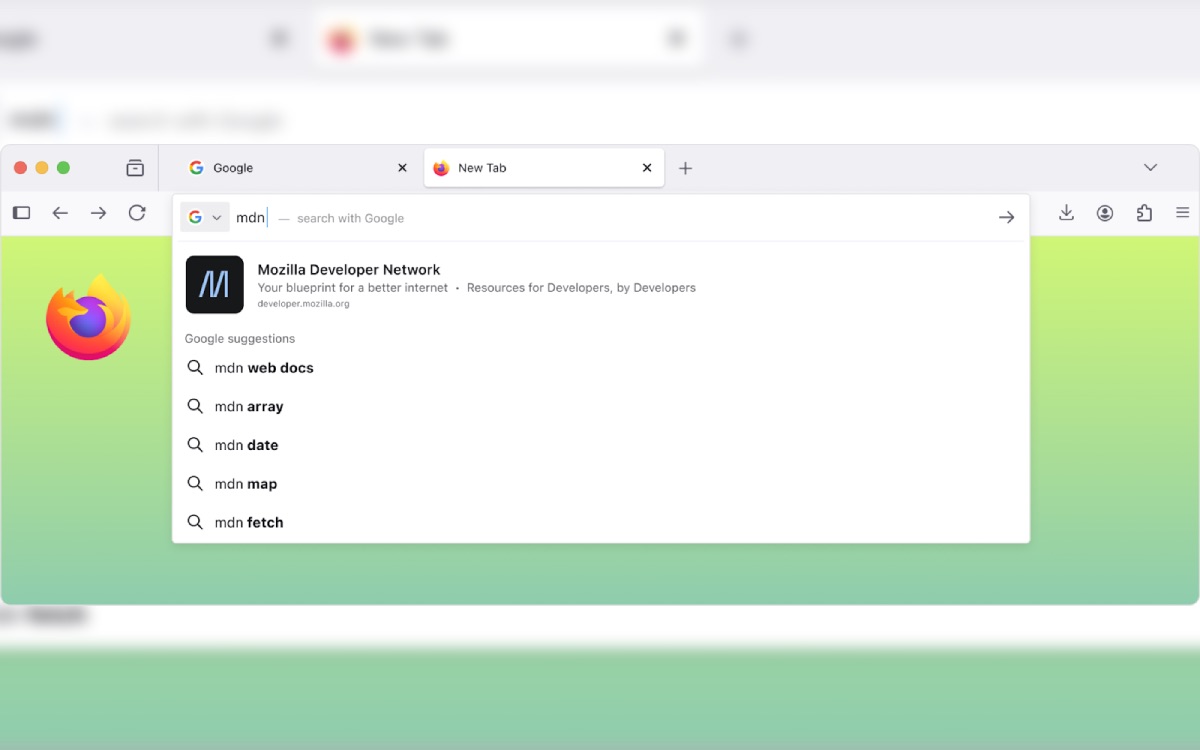Viewport: 1200px width, 750px height.
Task: Switch to the Google tab
Action: [285, 168]
